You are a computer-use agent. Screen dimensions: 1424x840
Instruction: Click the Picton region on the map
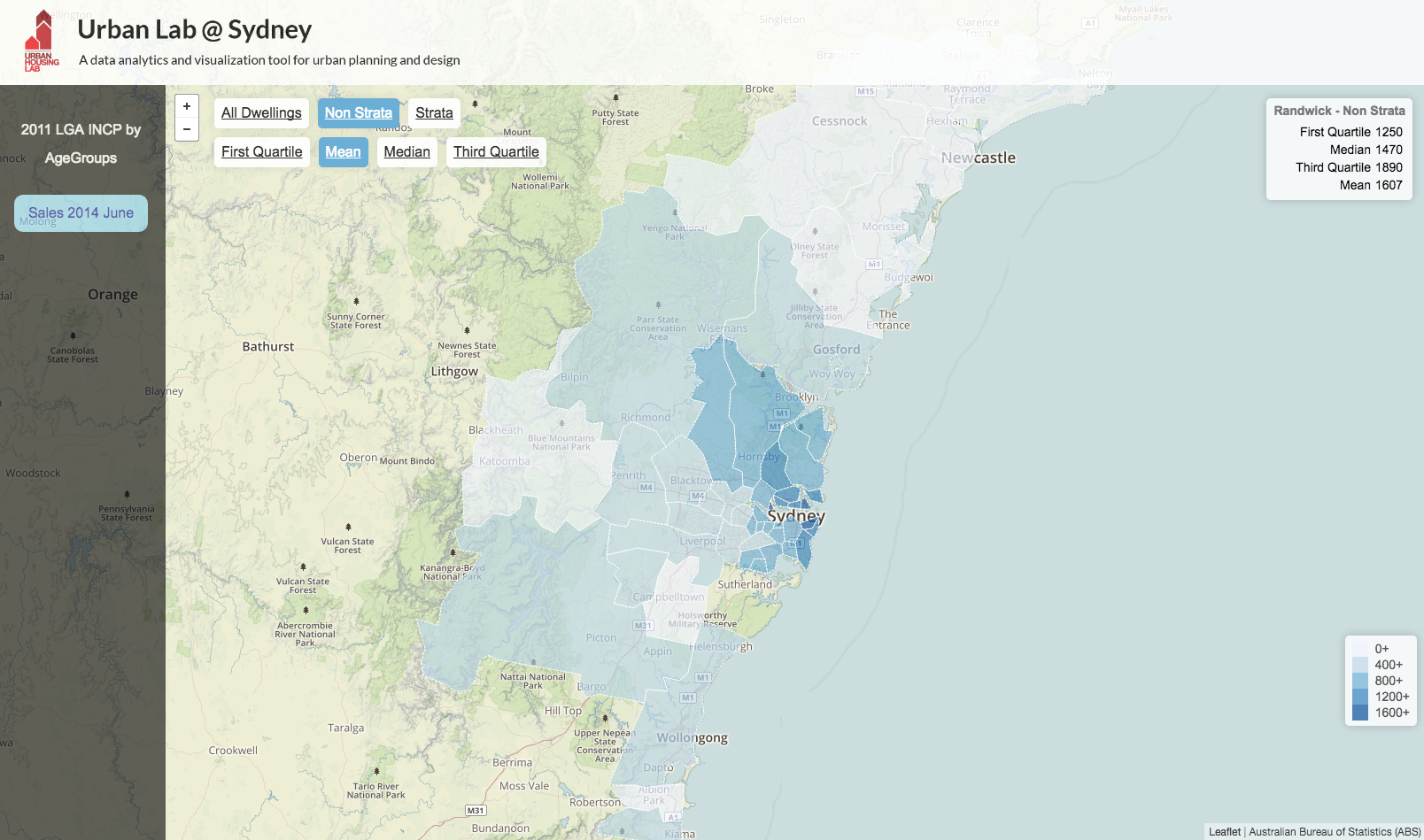pos(601,637)
